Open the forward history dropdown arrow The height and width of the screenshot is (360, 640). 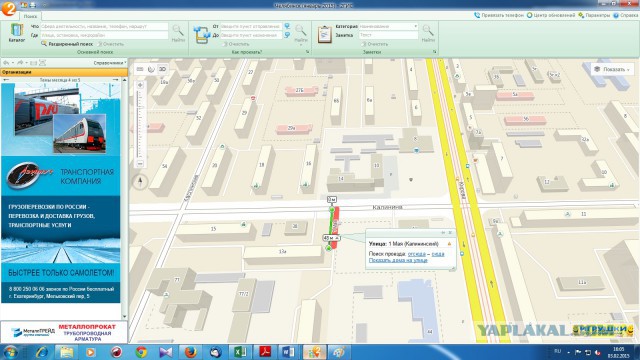tap(27, 63)
